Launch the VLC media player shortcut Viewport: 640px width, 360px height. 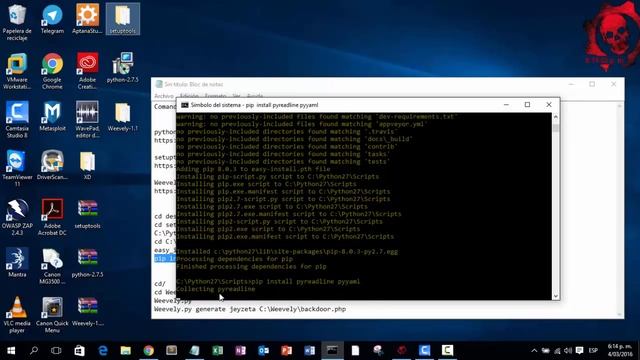coord(17,314)
